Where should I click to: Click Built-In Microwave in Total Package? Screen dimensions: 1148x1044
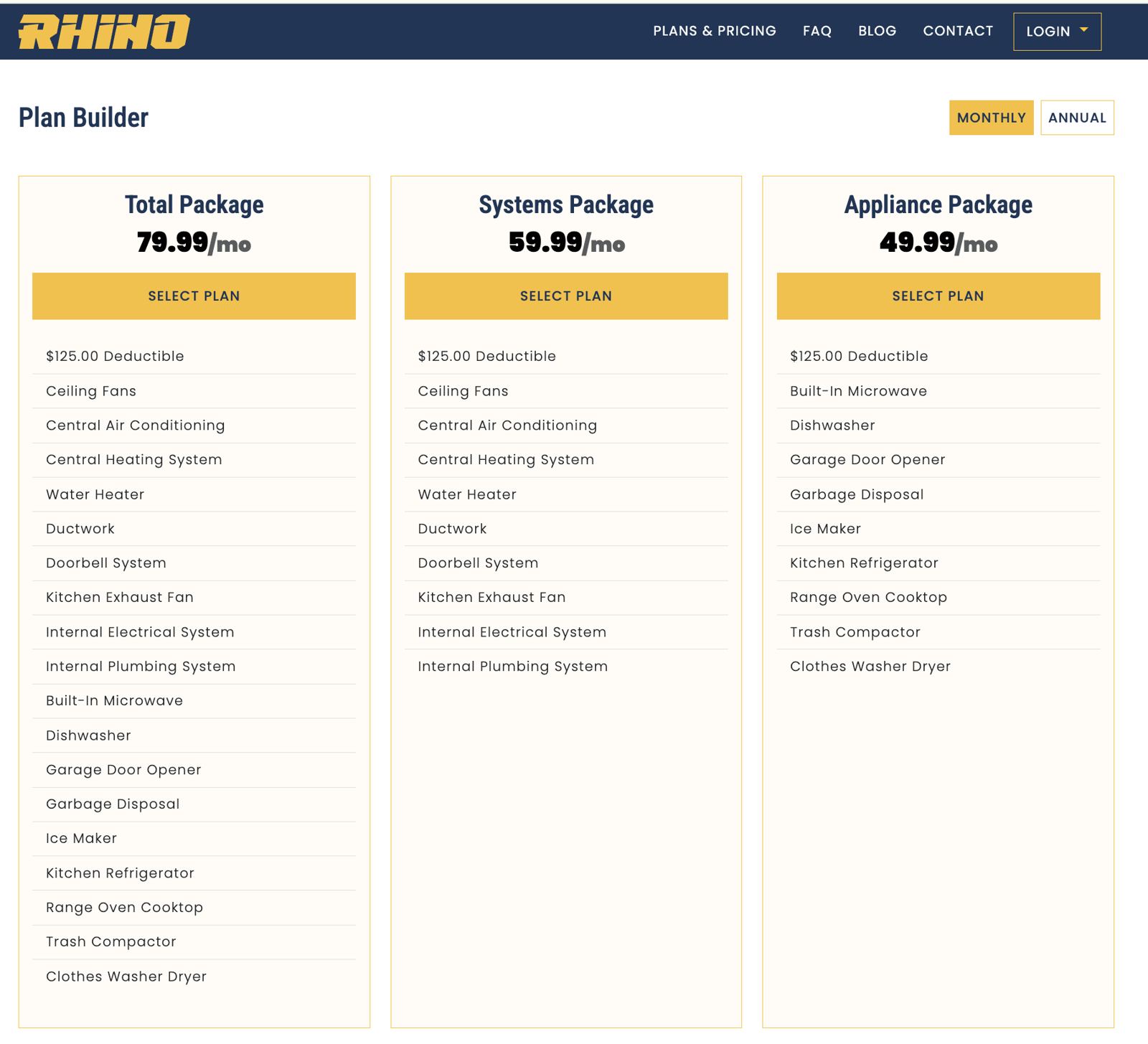[x=194, y=701]
